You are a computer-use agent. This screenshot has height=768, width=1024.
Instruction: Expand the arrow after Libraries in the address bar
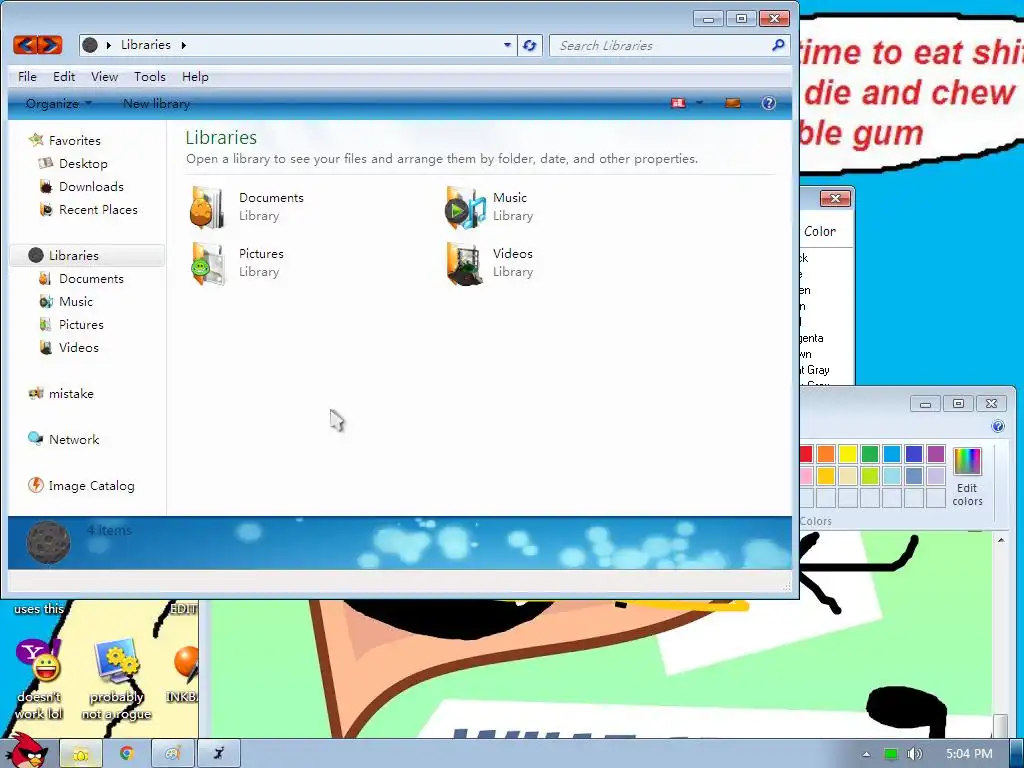tap(184, 45)
